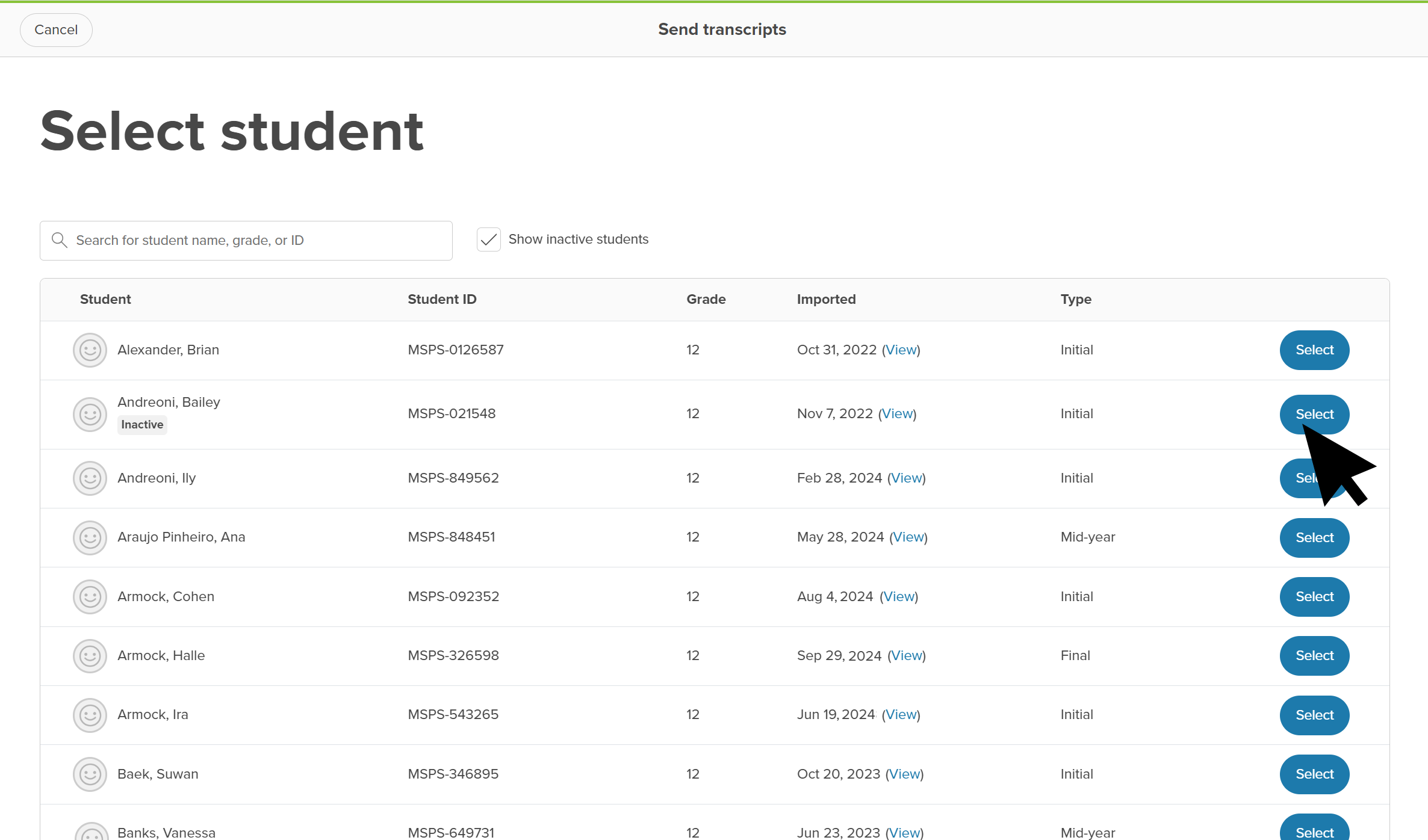The width and height of the screenshot is (1428, 840).
Task: Select student Armock, Halle
Action: click(1314, 656)
